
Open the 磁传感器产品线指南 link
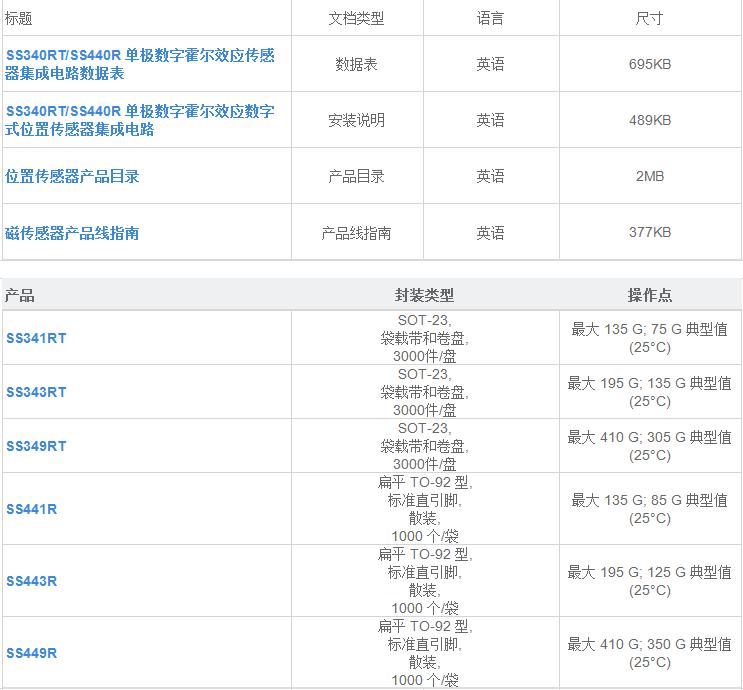72,233
